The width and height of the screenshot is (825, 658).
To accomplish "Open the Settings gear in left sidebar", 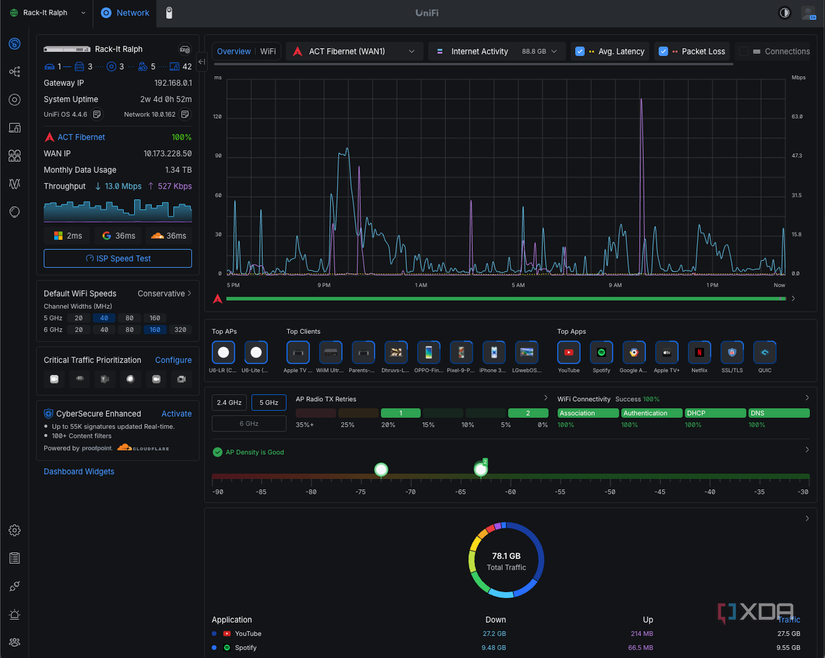I will click(x=14, y=530).
